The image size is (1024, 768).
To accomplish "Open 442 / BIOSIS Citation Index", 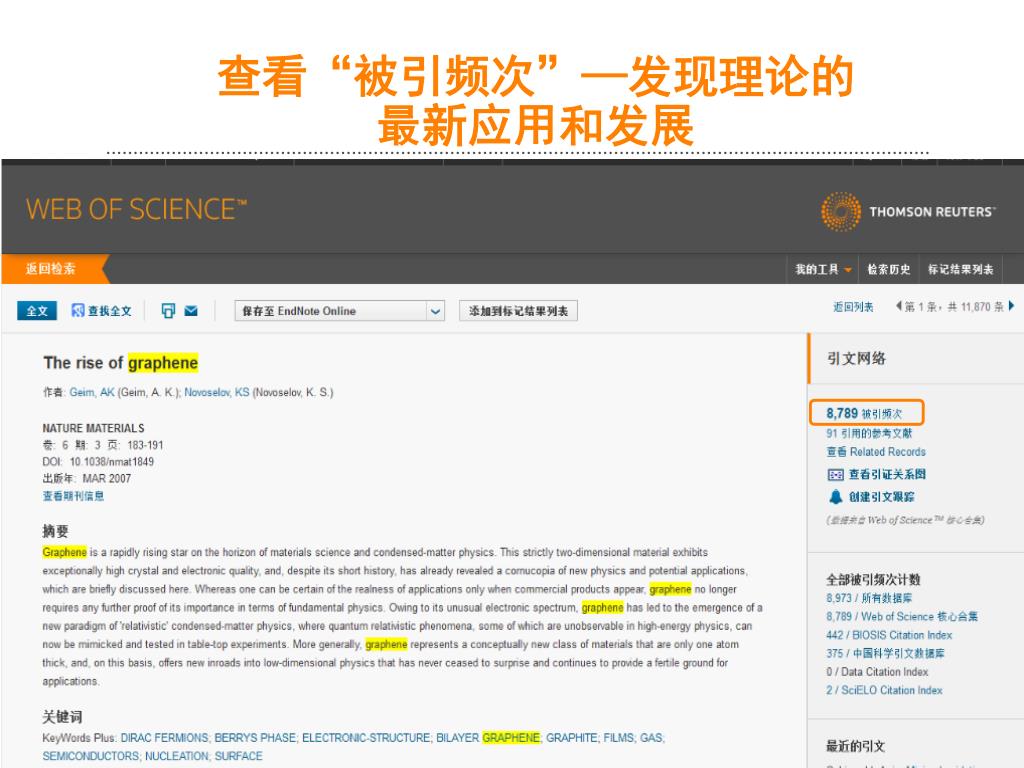I will [x=889, y=635].
